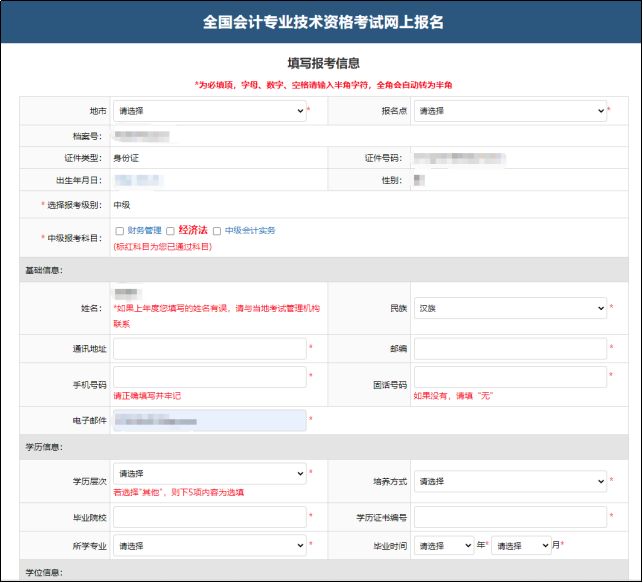Tick the 经济法 subject checkbox
The width and height of the screenshot is (643, 583).
pos(171,231)
